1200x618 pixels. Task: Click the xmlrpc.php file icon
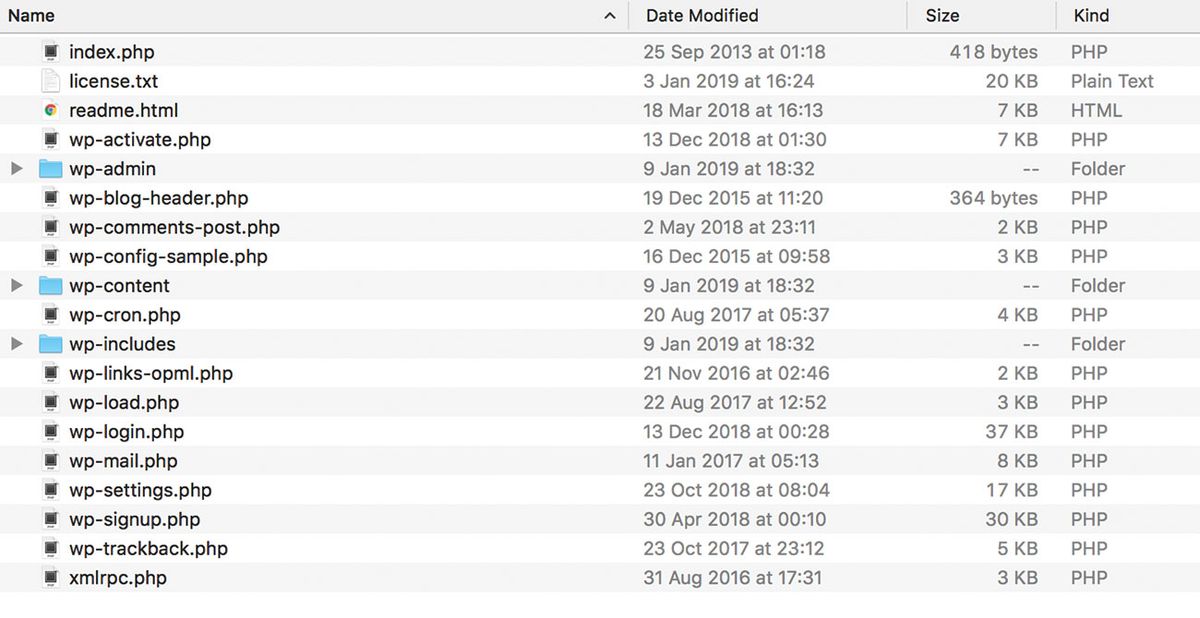51,578
